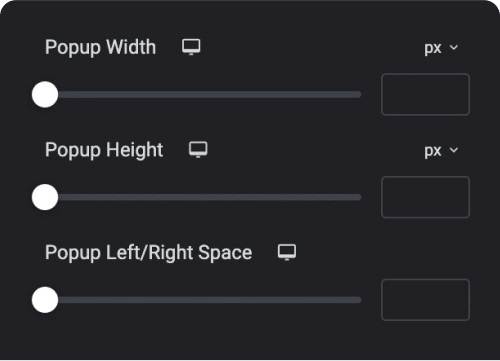Click the Popup Left/Right Space slider handle
The image size is (500, 361).
[x=45, y=300]
